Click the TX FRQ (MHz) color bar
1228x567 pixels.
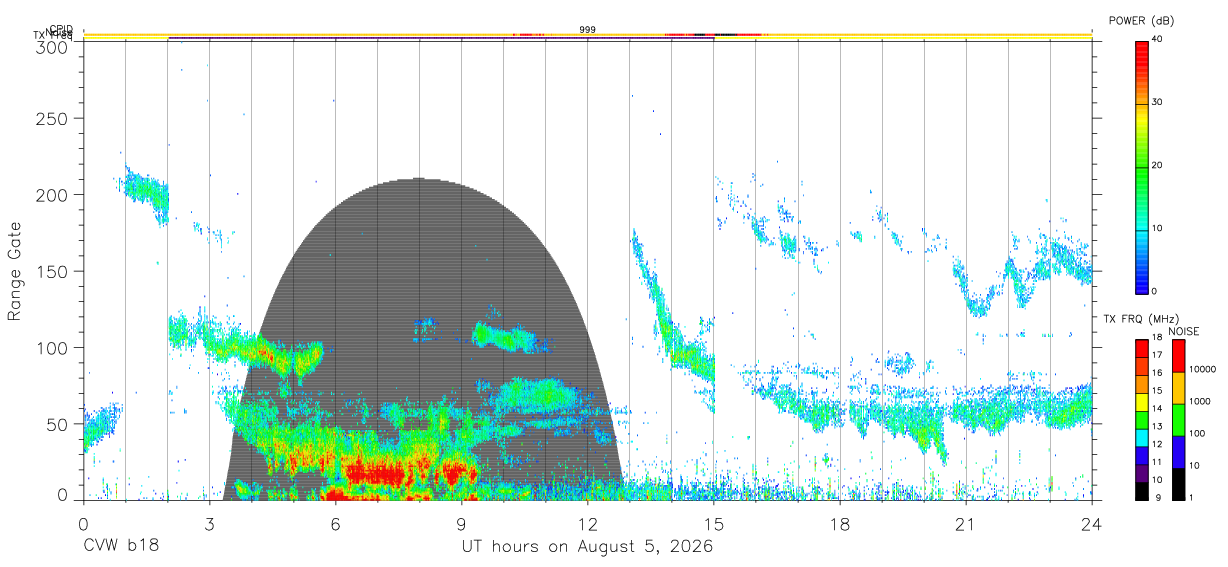(x=1141, y=420)
